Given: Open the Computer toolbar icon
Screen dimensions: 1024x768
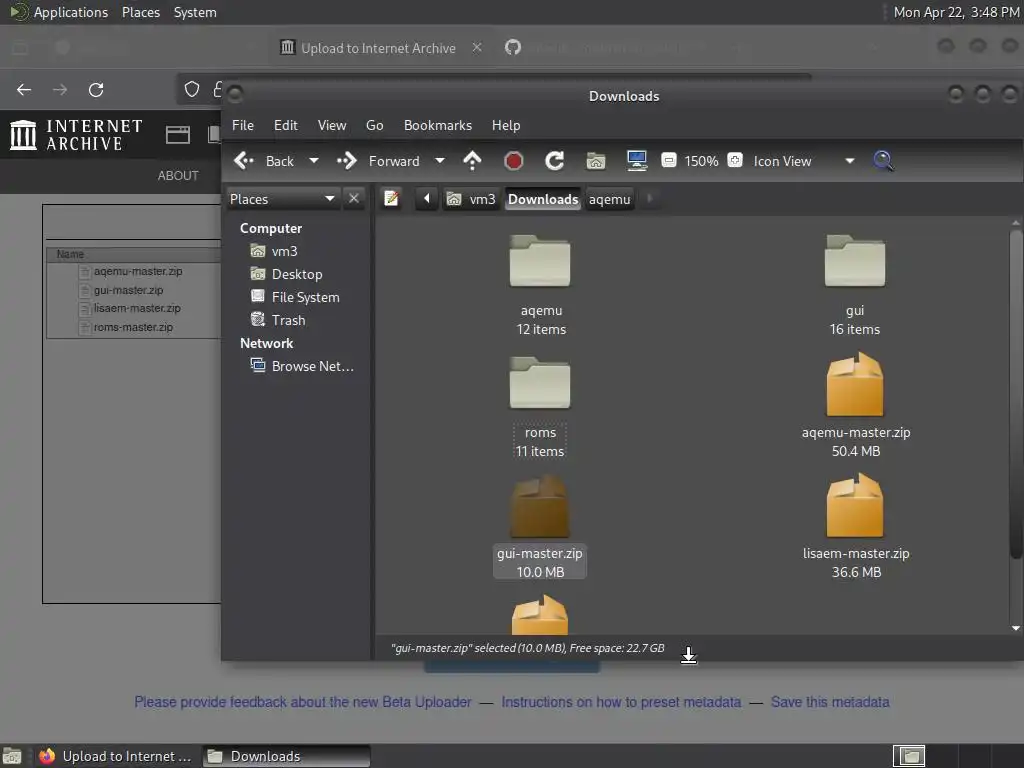Looking at the screenshot, I should point(637,161).
